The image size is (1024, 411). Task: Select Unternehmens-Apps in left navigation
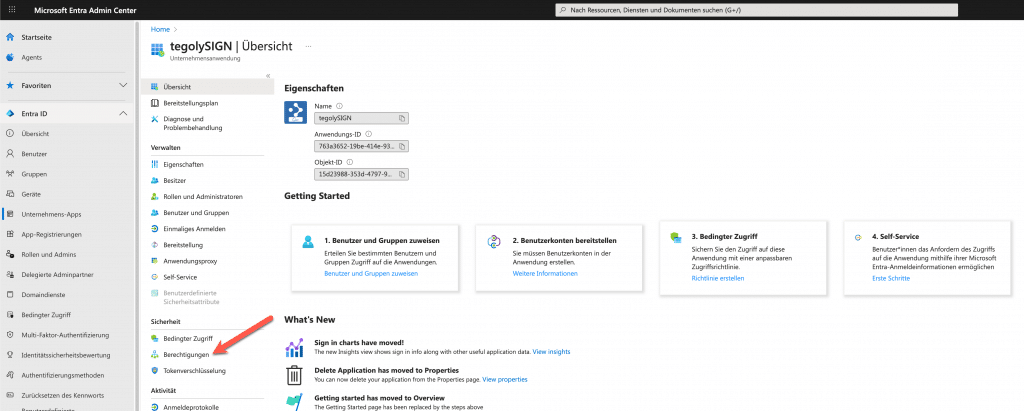pyautogui.click(x=52, y=215)
